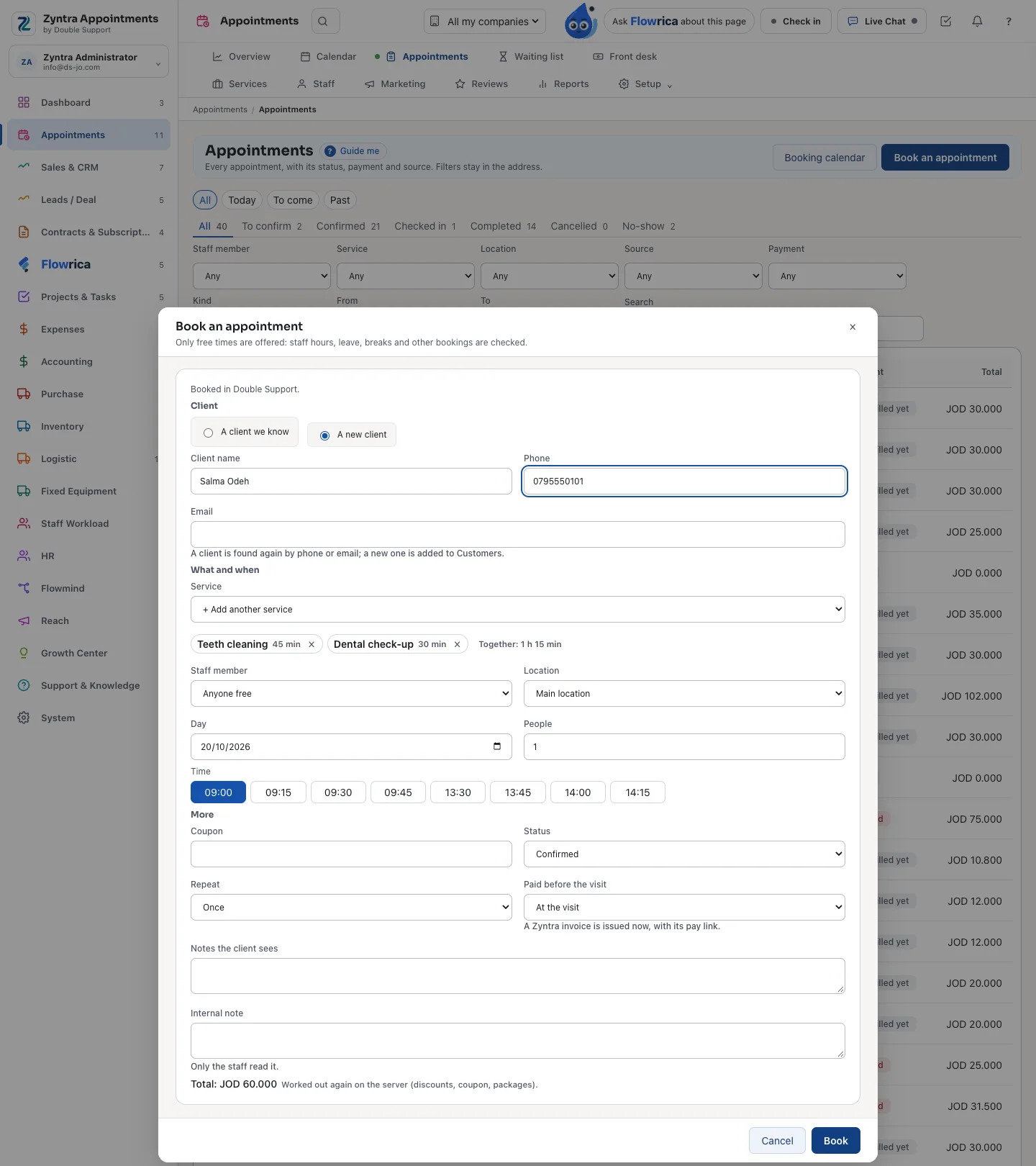1036x1166 pixels.
Task: Open Inventory in the sidebar
Action: (89, 426)
